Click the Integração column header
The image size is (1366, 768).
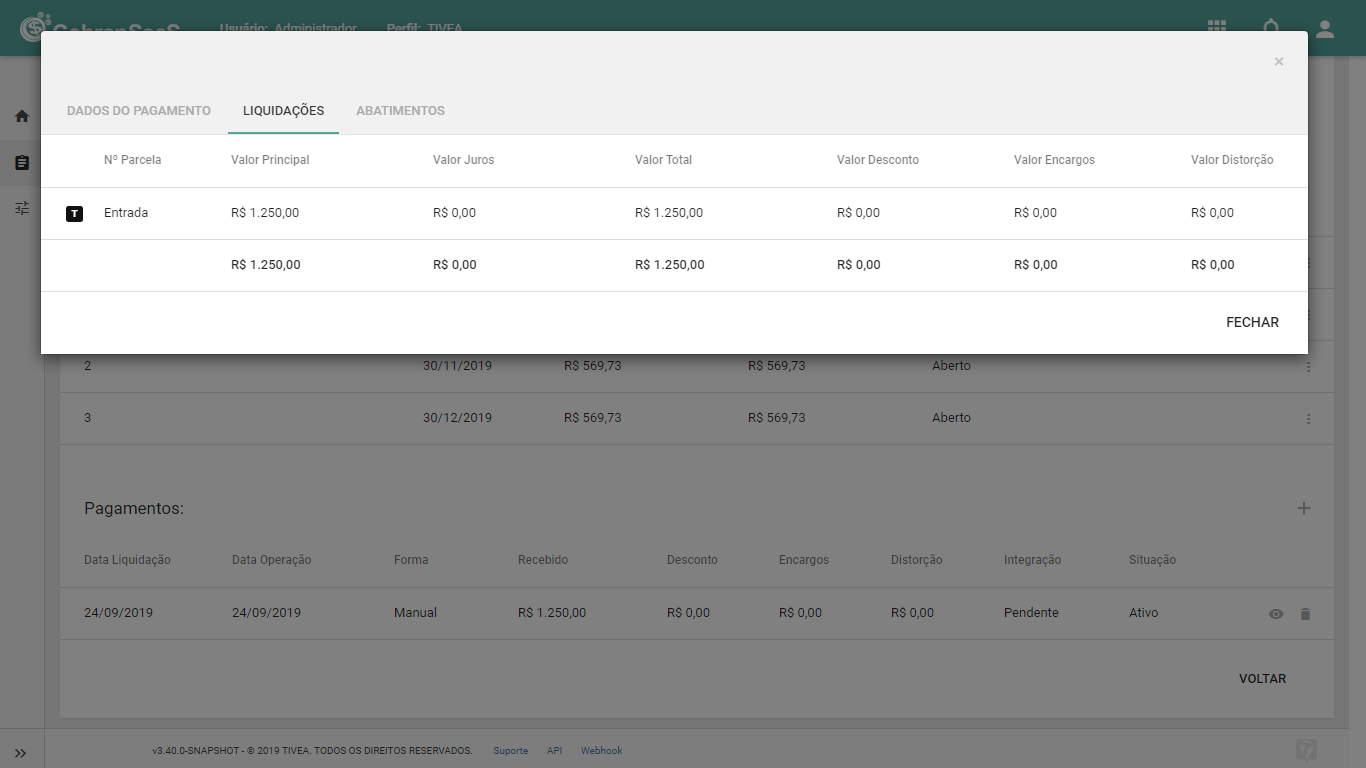pos(1032,560)
